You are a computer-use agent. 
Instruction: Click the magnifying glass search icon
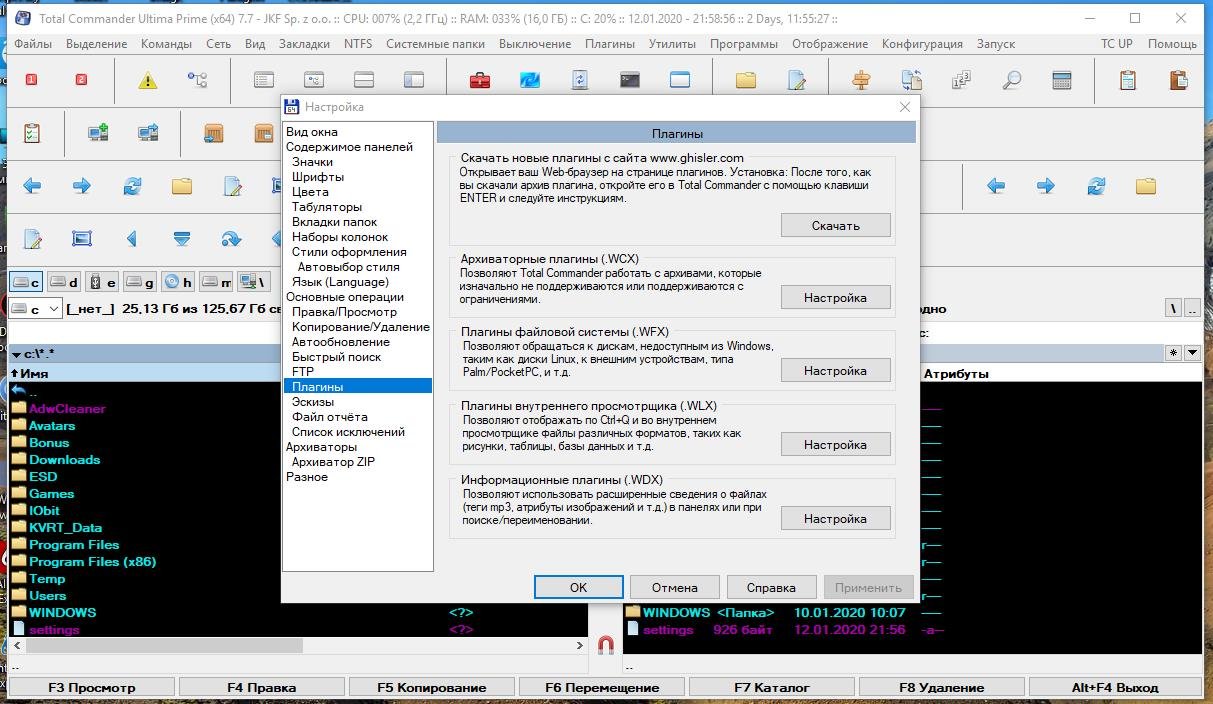[x=1012, y=80]
